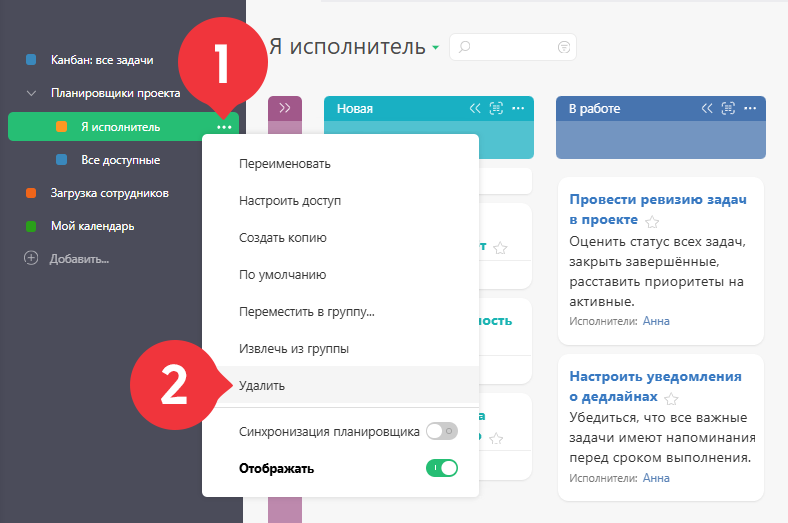Image resolution: width=788 pixels, height=523 pixels.
Task: Choose Переименовать in context menu
Action: point(284,164)
